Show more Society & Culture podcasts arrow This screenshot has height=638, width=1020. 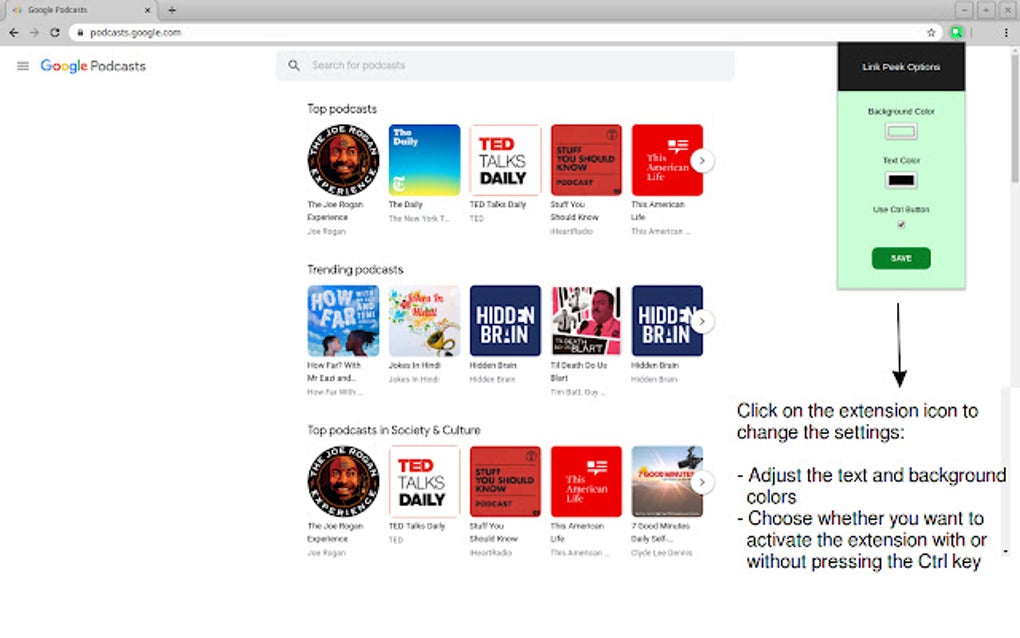click(x=702, y=482)
